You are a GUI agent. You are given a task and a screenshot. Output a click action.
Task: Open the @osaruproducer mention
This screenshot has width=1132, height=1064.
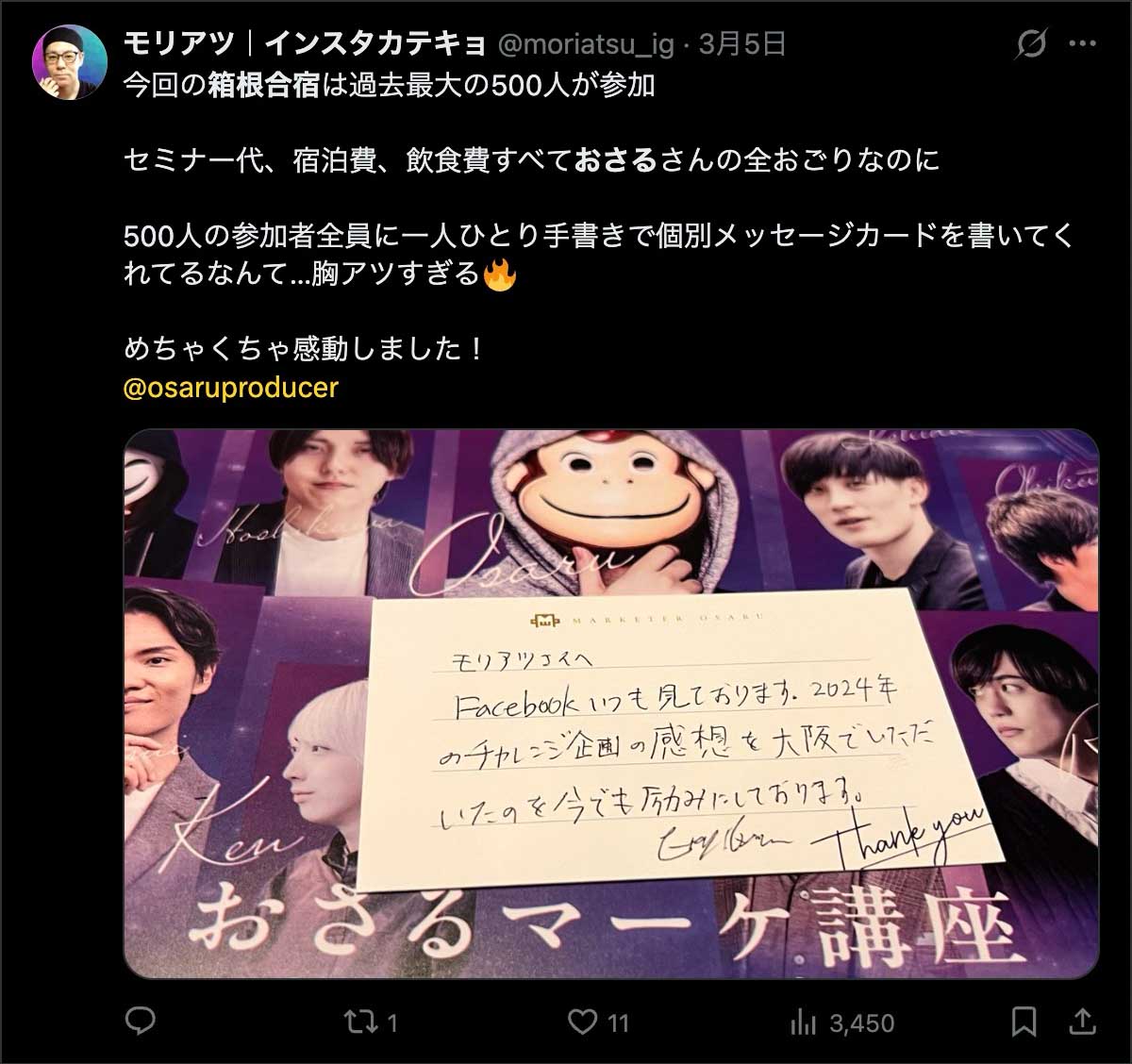click(231, 388)
